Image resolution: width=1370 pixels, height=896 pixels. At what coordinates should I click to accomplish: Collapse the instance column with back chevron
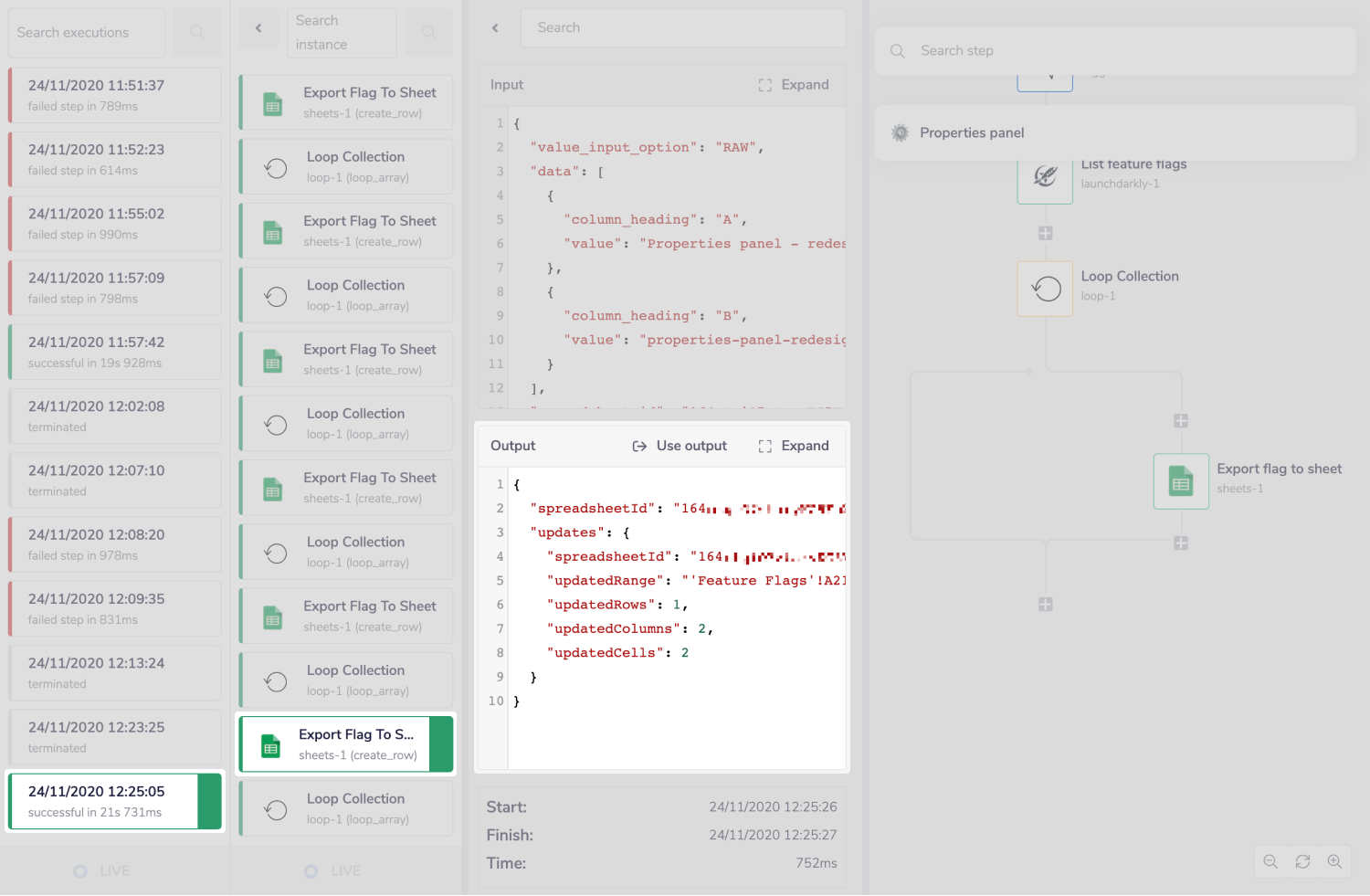pos(258,28)
